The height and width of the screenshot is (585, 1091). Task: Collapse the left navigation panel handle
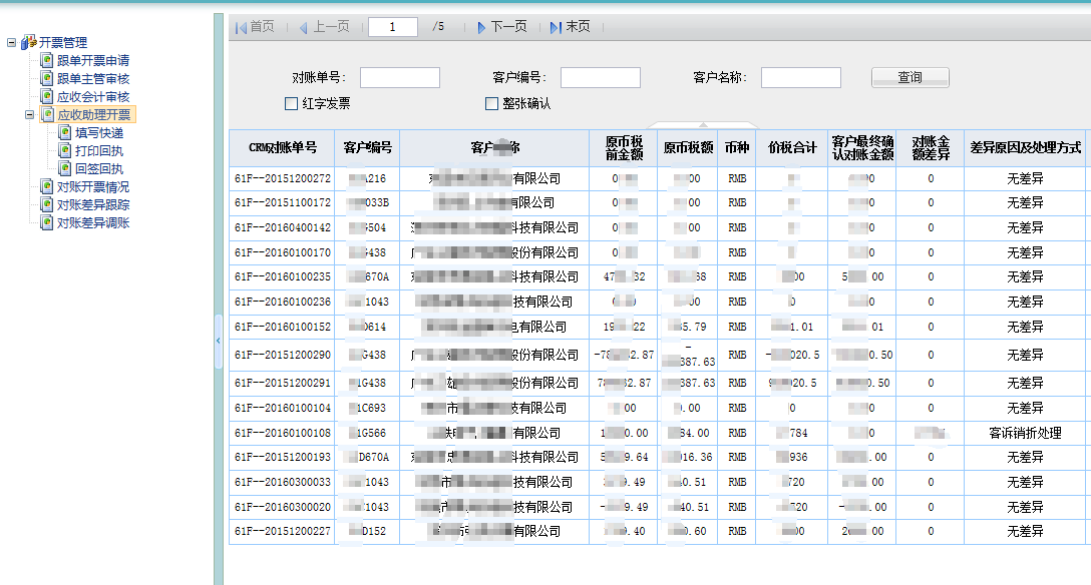pos(218,341)
